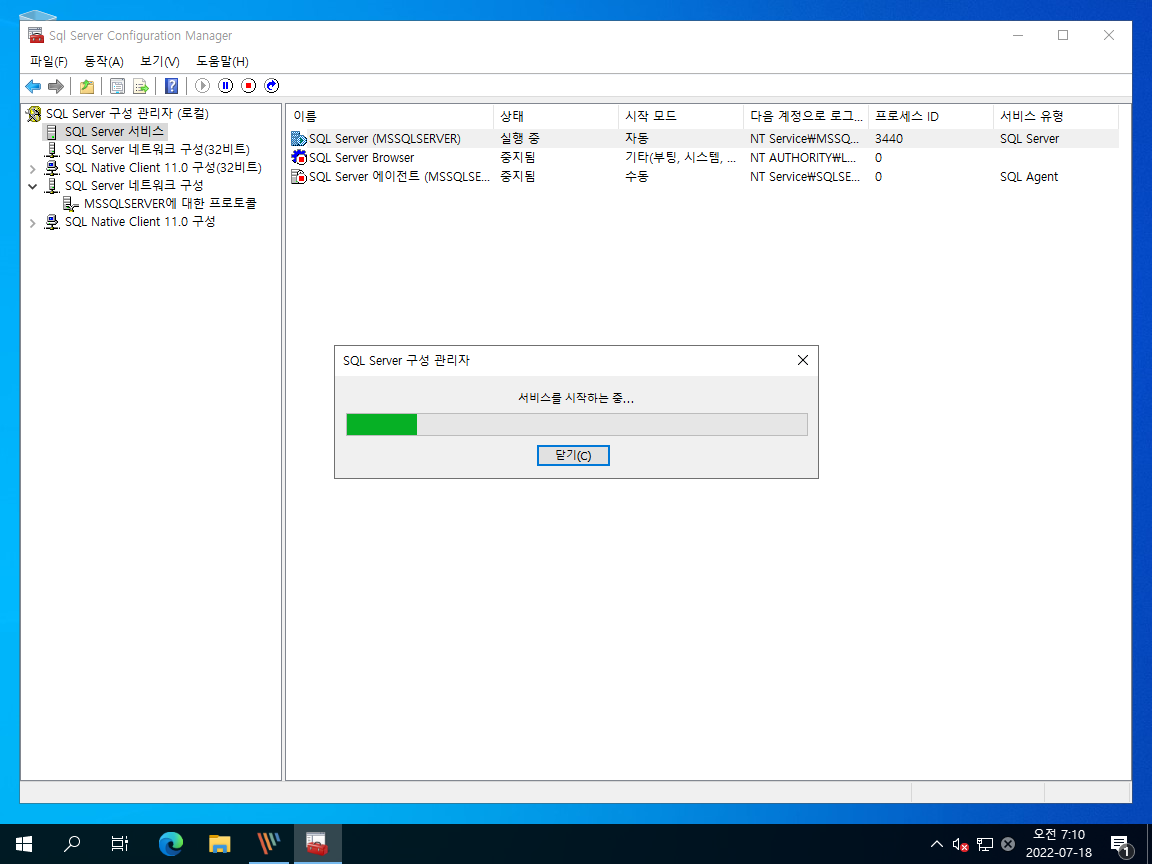Image resolution: width=1152 pixels, height=864 pixels.
Task: Click the striped app icon on the taskbar
Action: pos(269,844)
